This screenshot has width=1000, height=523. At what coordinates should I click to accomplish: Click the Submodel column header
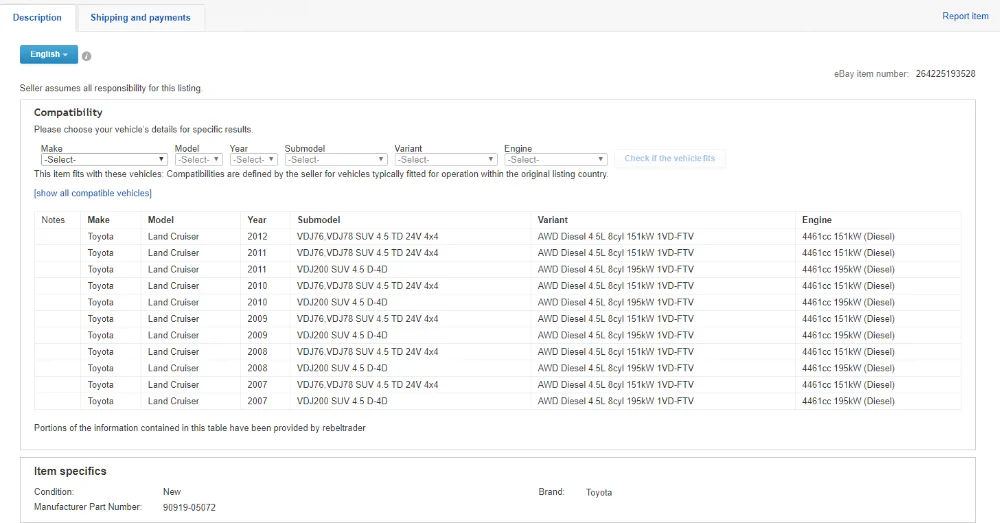pos(318,220)
